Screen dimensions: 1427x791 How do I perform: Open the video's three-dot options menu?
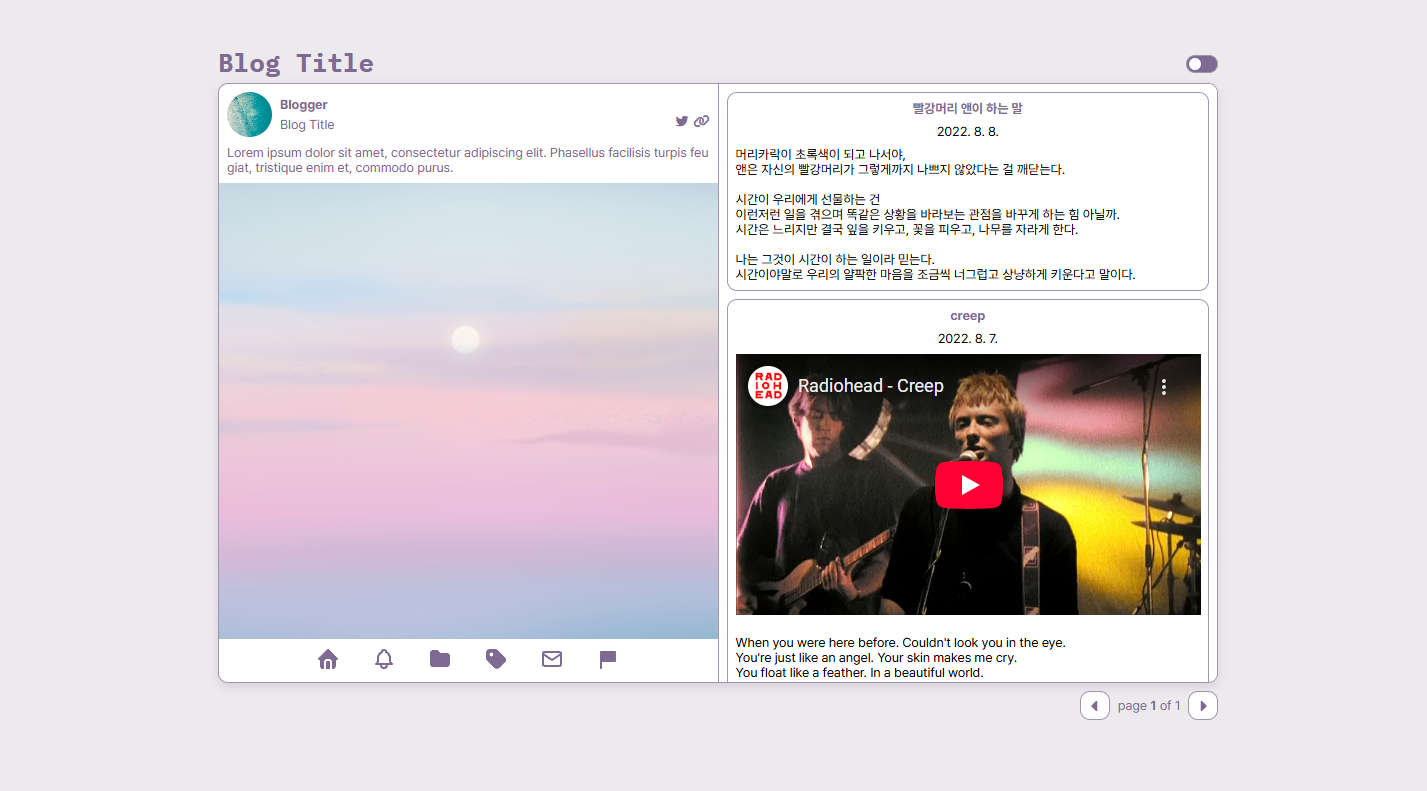pyautogui.click(x=1164, y=387)
